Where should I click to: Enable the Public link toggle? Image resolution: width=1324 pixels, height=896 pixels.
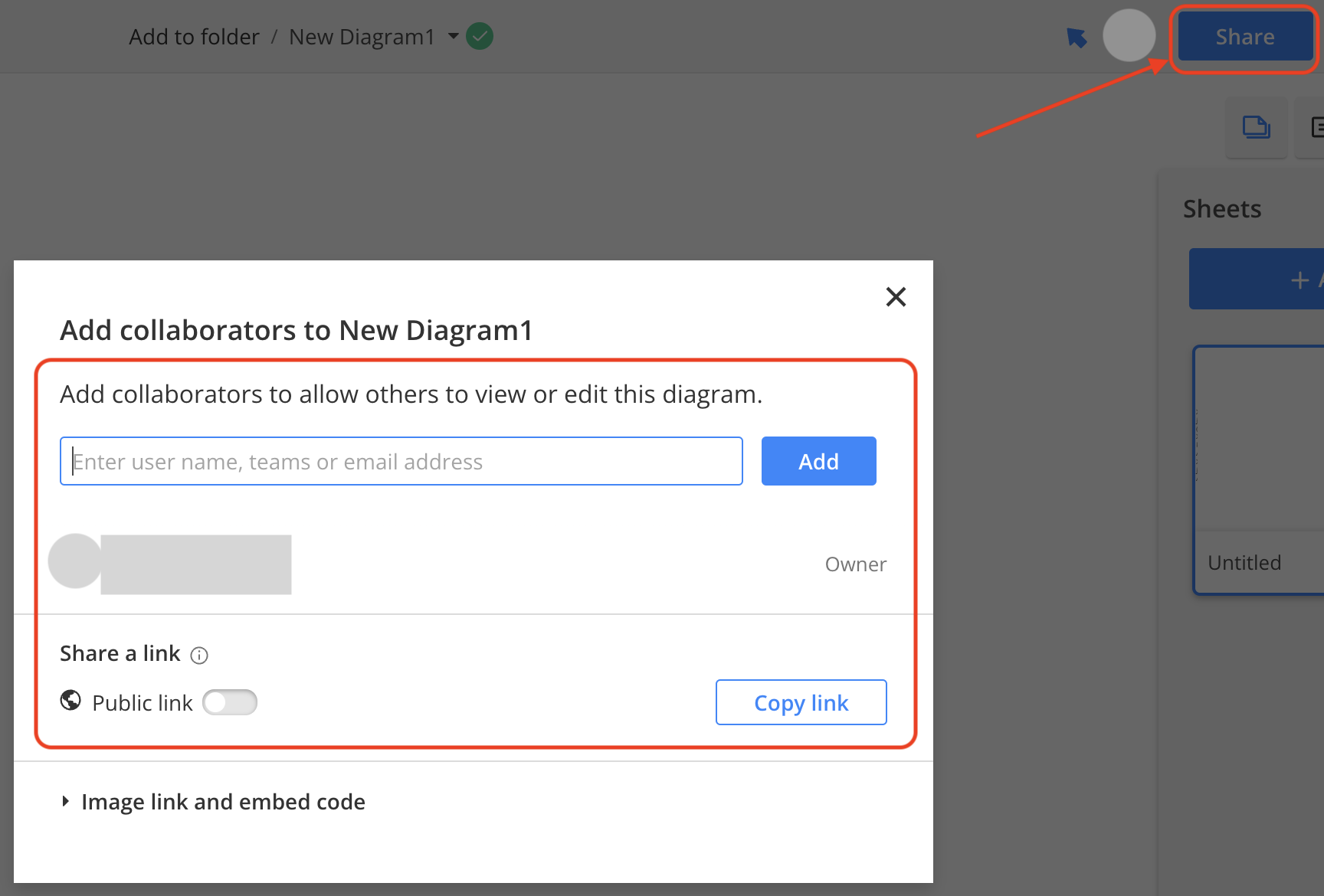point(230,701)
